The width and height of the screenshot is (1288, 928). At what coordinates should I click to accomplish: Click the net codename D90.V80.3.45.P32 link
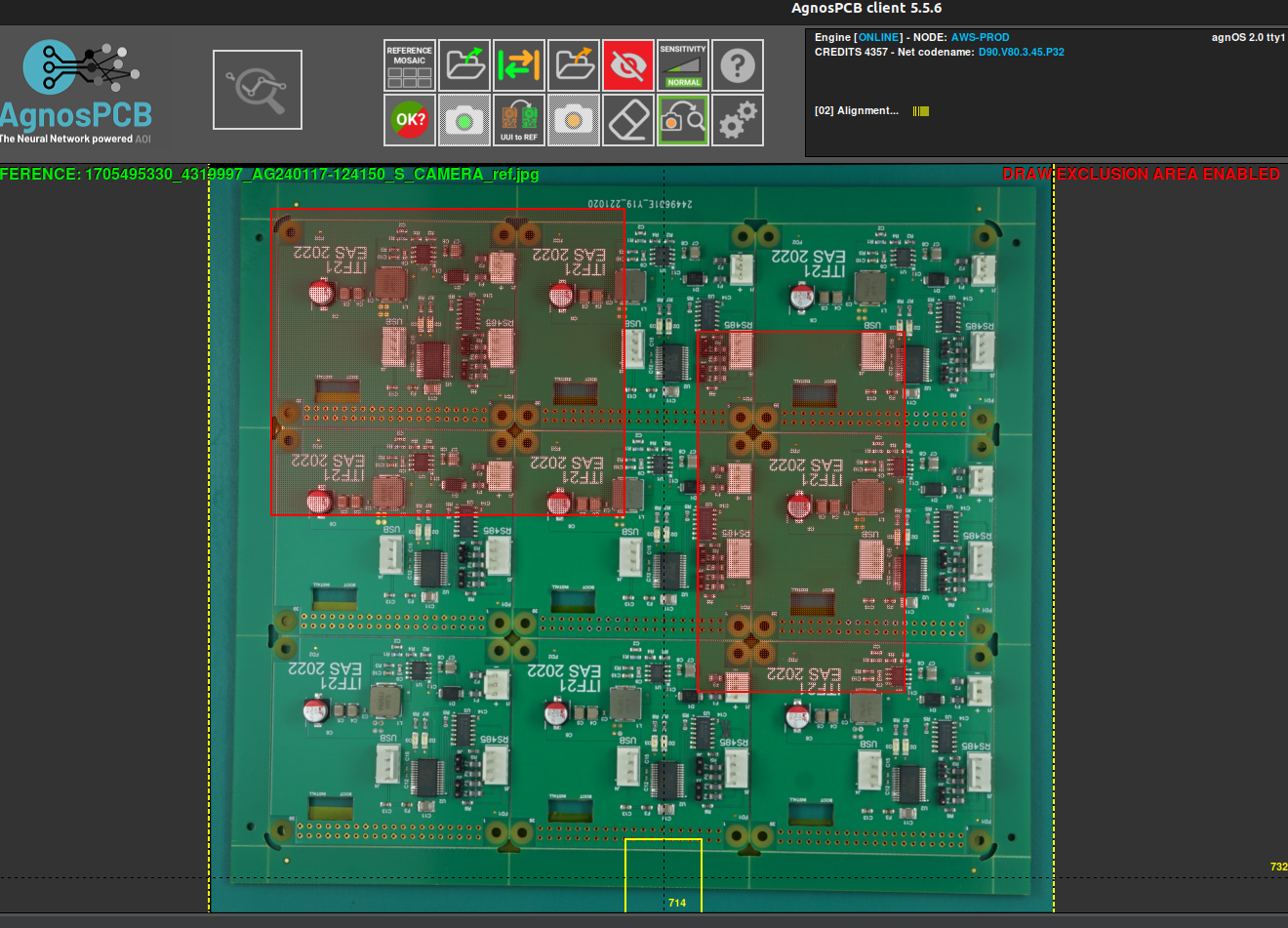[1022, 51]
